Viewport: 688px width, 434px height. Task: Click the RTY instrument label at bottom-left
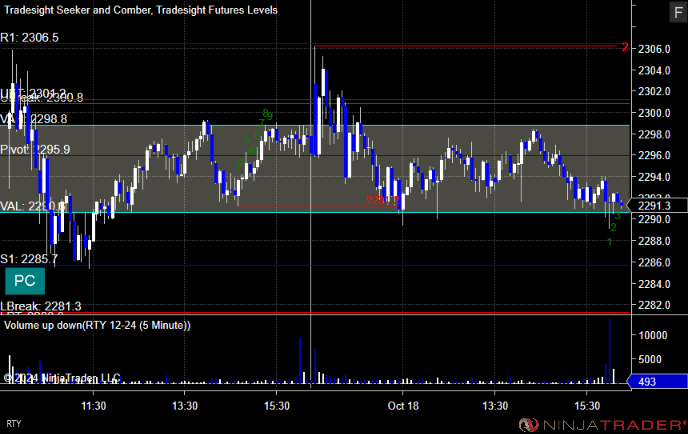point(14,423)
